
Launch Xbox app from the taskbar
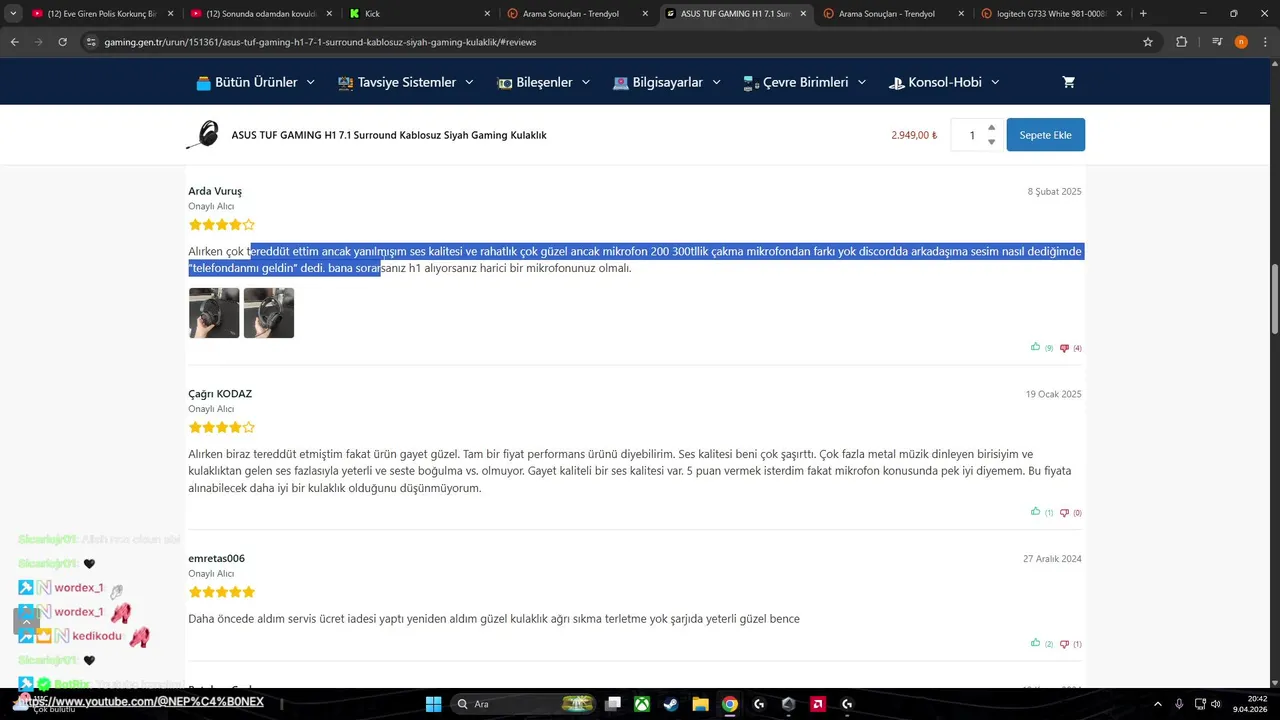click(641, 704)
